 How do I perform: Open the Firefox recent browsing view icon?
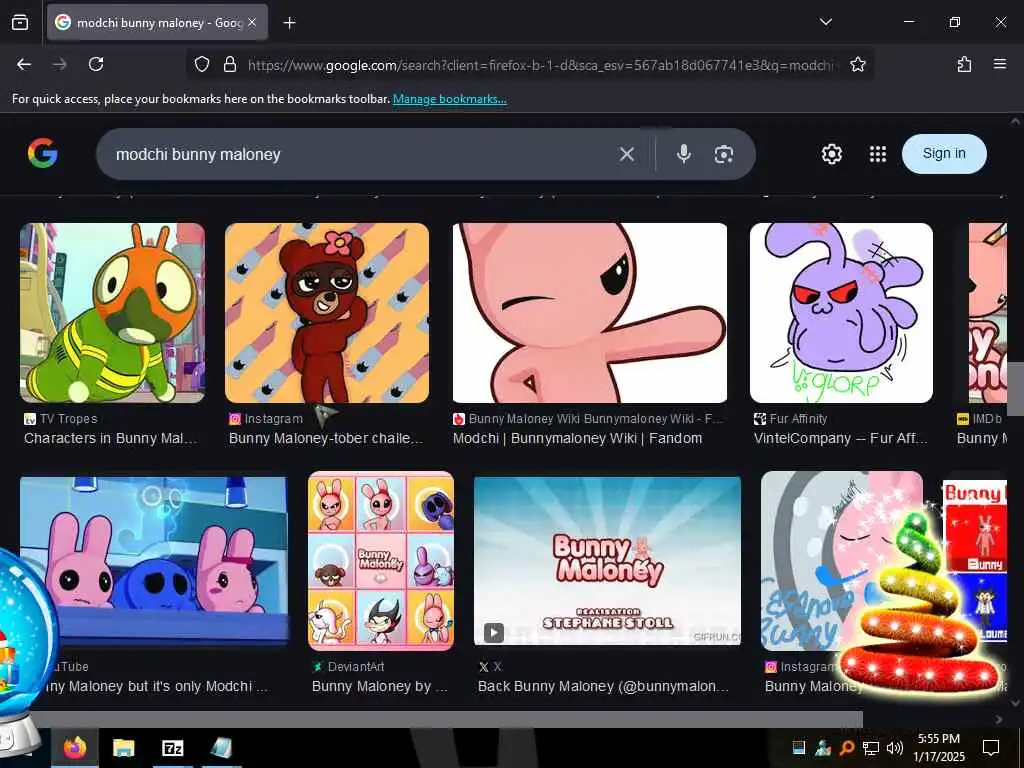click(x=20, y=23)
